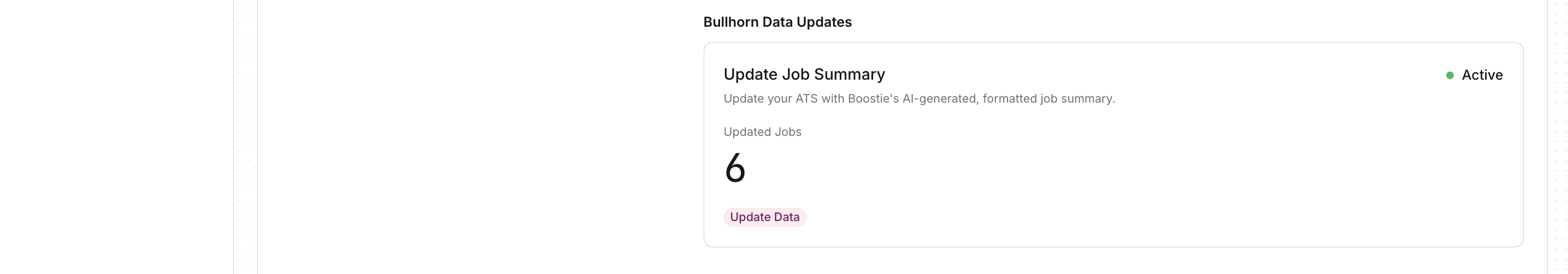This screenshot has width=1568, height=274.
Task: Click the Update Data button
Action: click(764, 217)
